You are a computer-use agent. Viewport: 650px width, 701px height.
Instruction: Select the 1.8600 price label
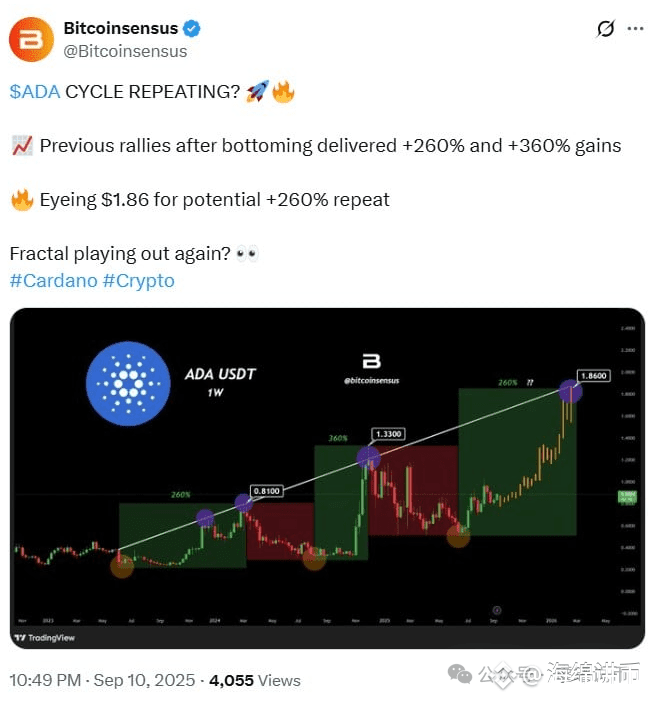(x=594, y=376)
